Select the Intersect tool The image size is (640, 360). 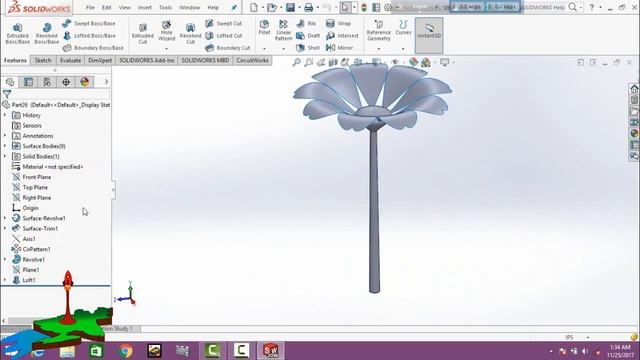(342, 36)
